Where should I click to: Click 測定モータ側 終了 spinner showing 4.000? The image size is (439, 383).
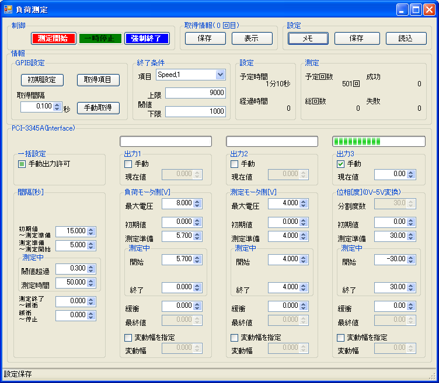[288, 287]
